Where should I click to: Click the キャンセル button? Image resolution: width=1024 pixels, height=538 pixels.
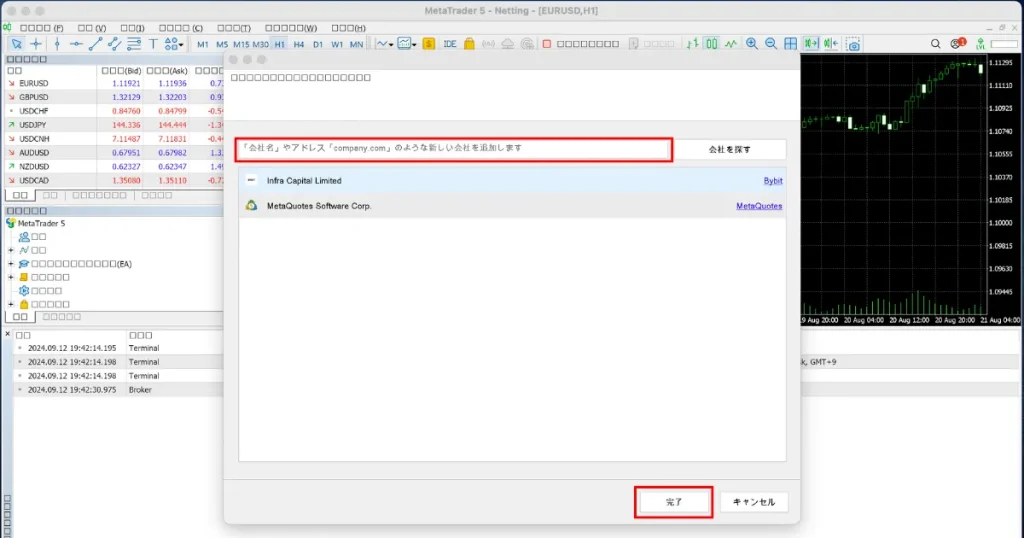click(x=754, y=502)
